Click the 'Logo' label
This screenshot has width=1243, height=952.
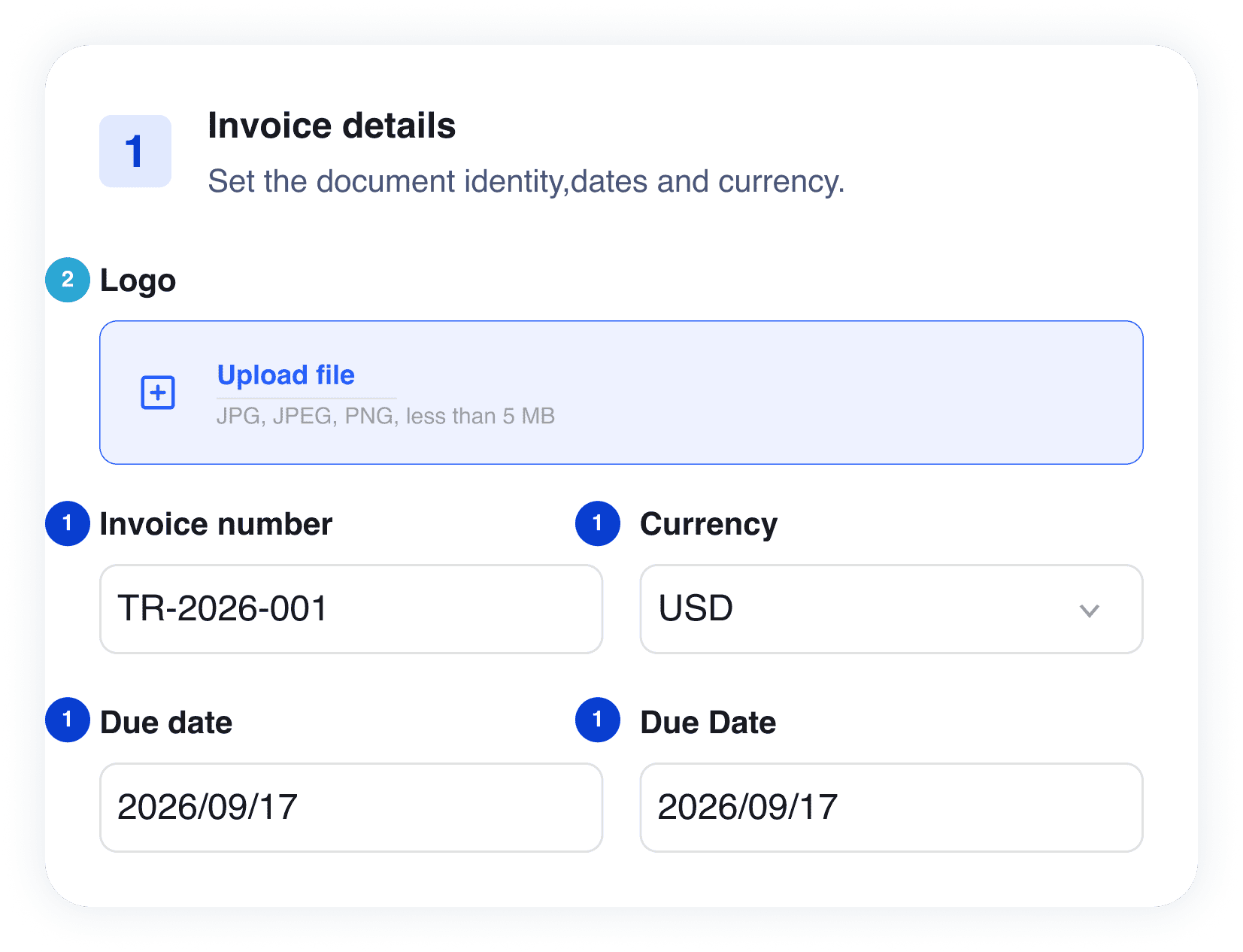tap(138, 280)
